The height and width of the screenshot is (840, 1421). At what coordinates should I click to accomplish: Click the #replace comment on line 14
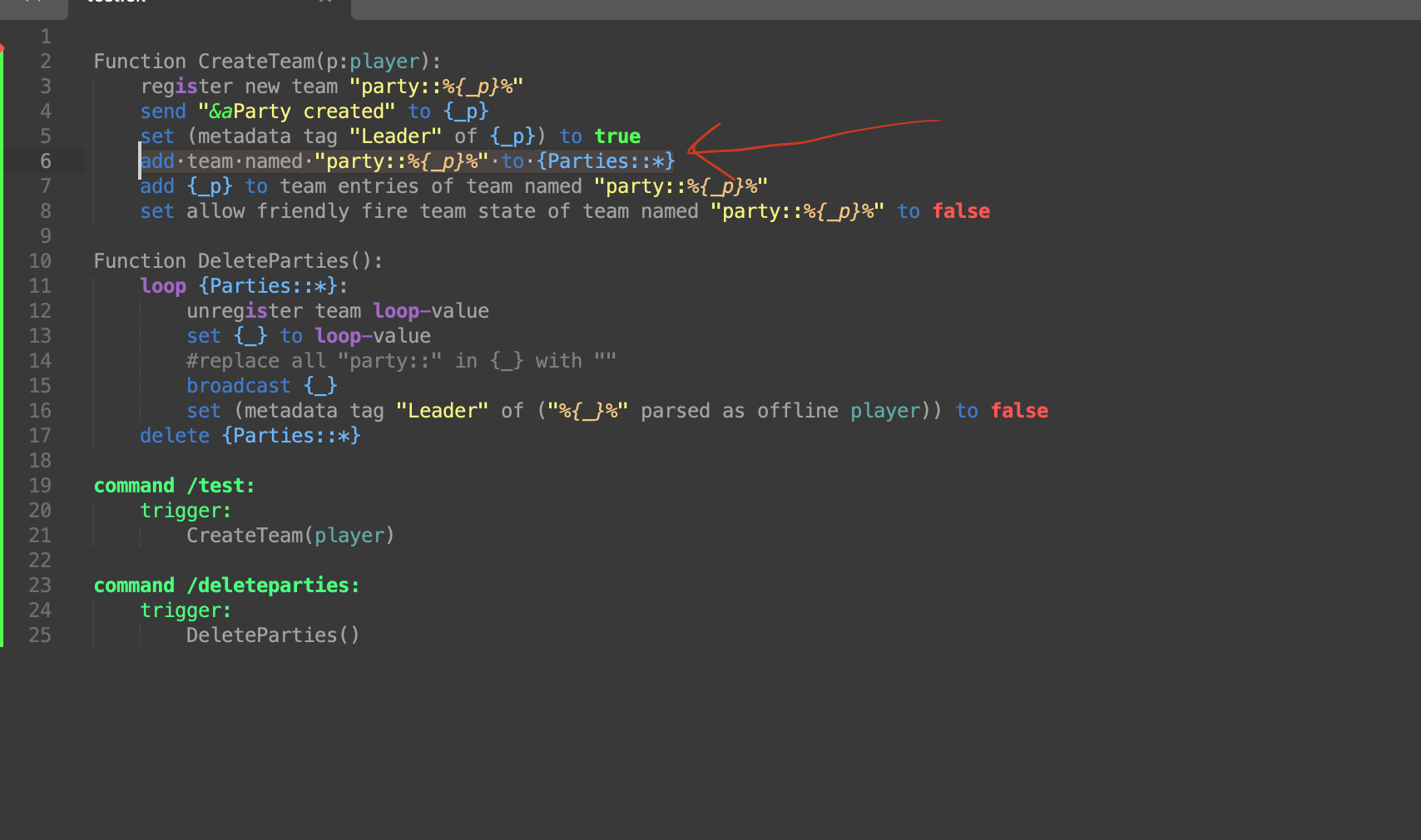click(233, 360)
